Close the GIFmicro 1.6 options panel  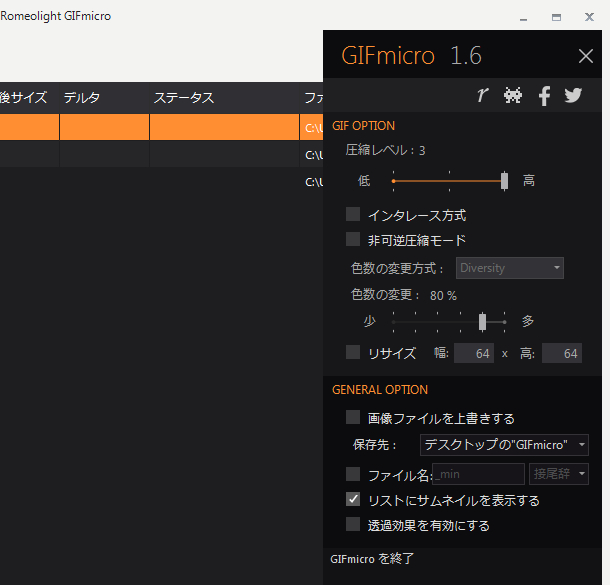tap(585, 56)
